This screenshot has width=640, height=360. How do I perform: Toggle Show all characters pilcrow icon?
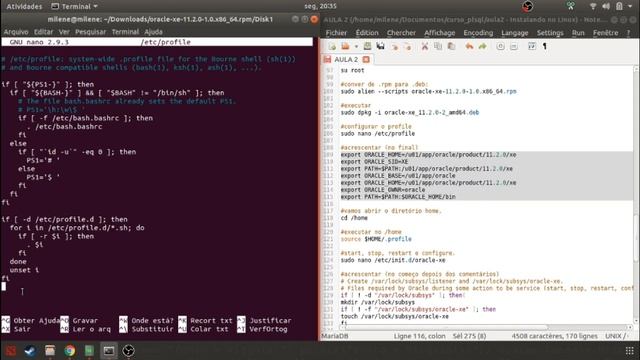point(544,46)
